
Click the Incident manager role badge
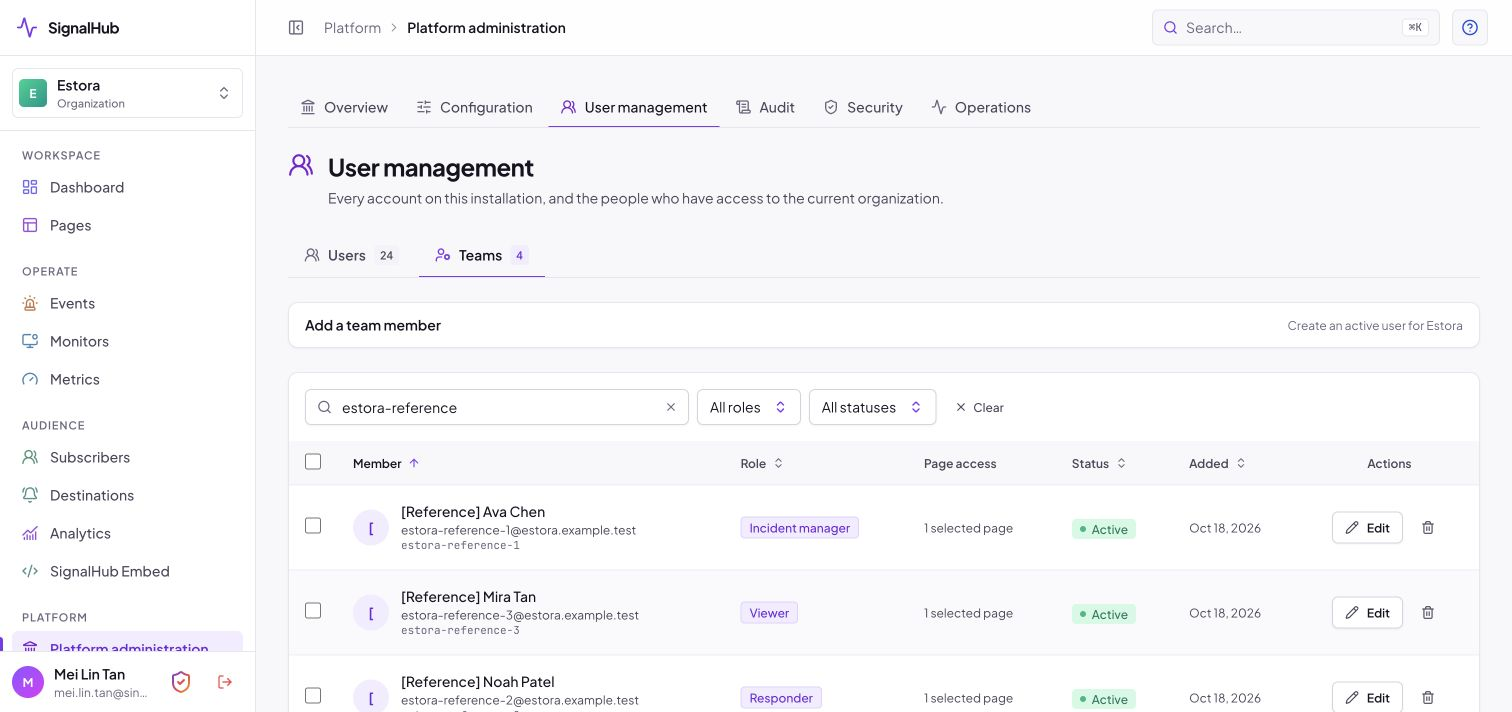pos(799,528)
